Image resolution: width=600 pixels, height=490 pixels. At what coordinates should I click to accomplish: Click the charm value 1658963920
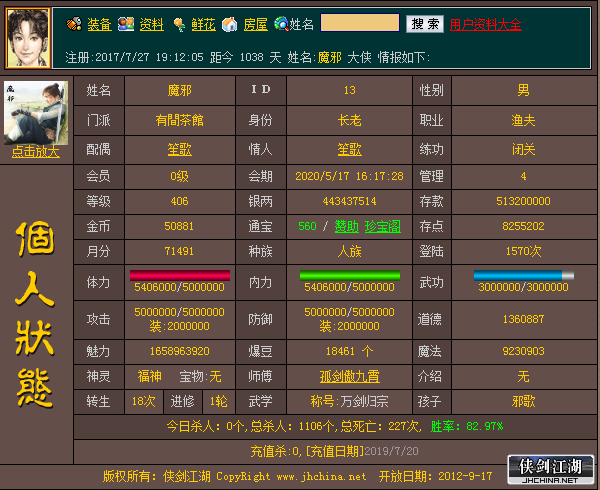tap(179, 351)
